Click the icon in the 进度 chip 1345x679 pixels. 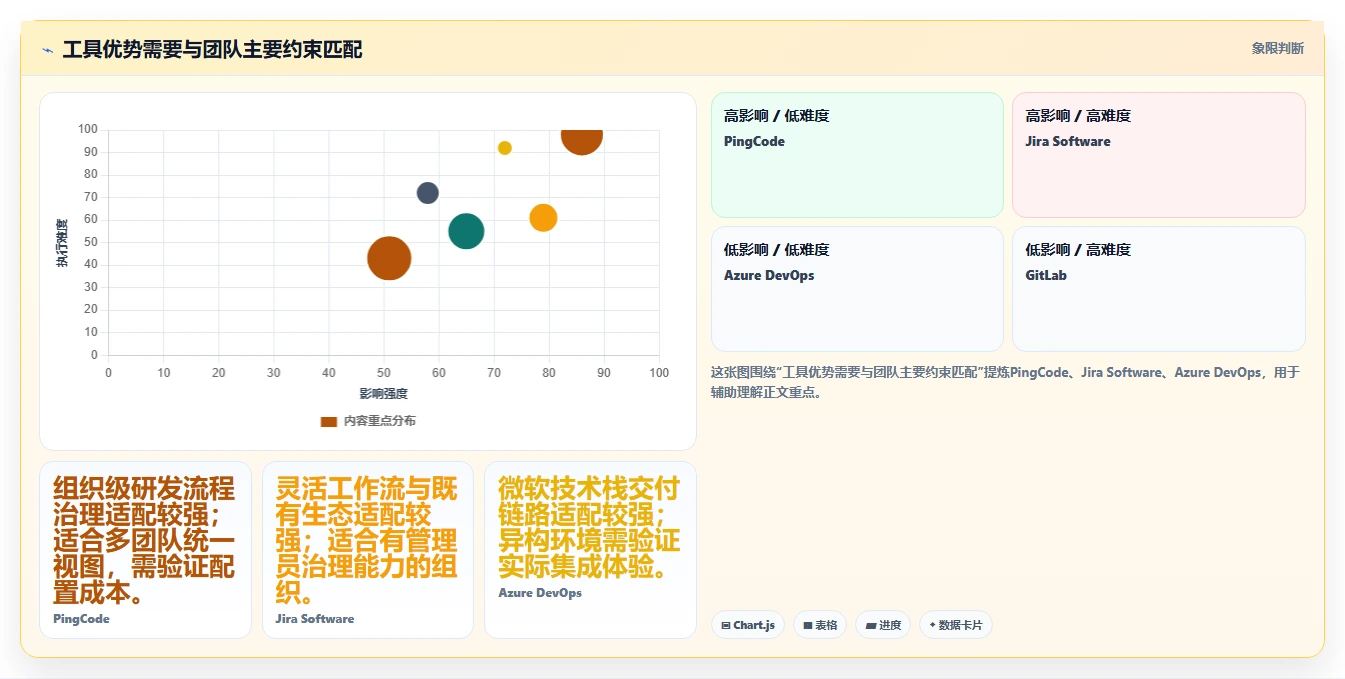click(870, 626)
